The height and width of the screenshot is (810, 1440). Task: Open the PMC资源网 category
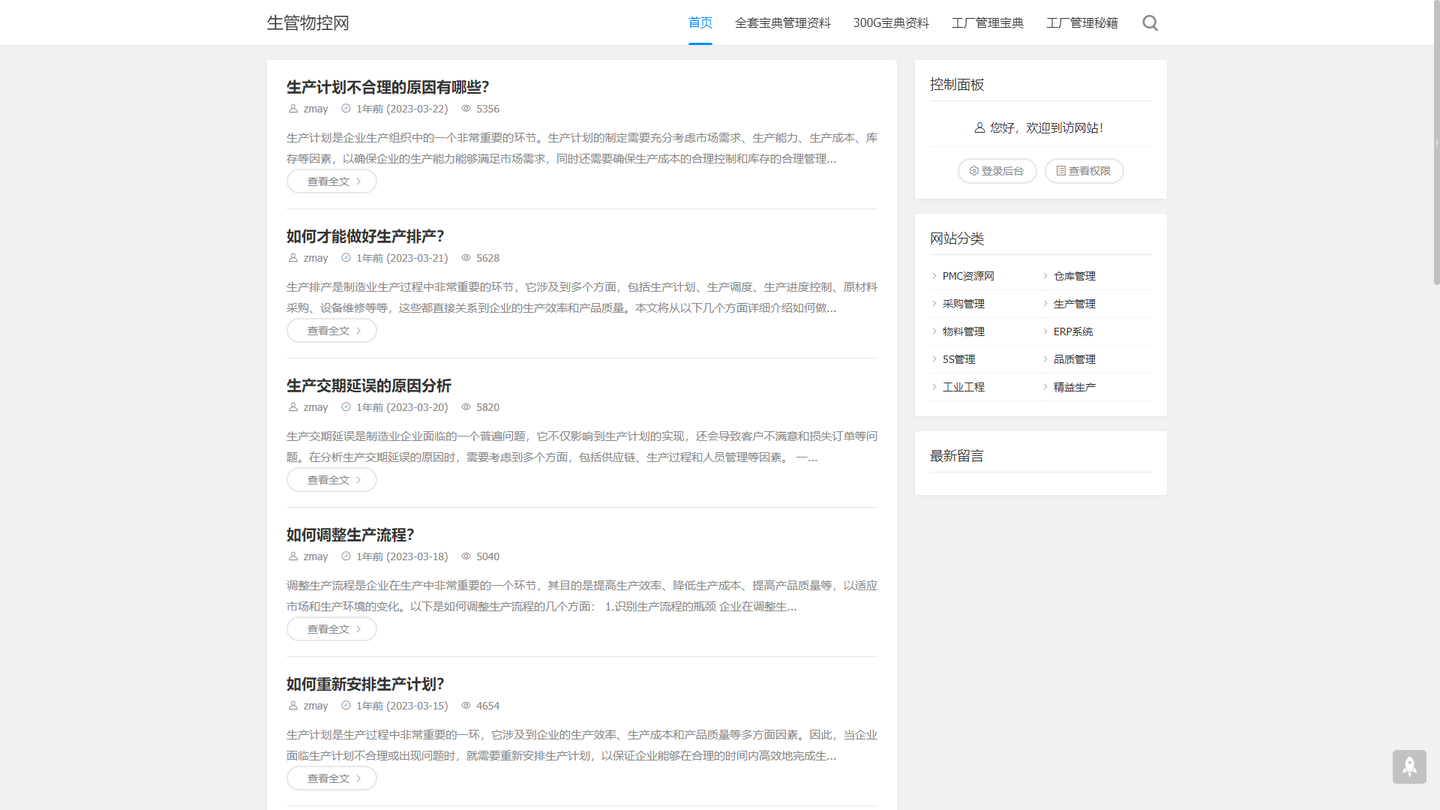[968, 276]
